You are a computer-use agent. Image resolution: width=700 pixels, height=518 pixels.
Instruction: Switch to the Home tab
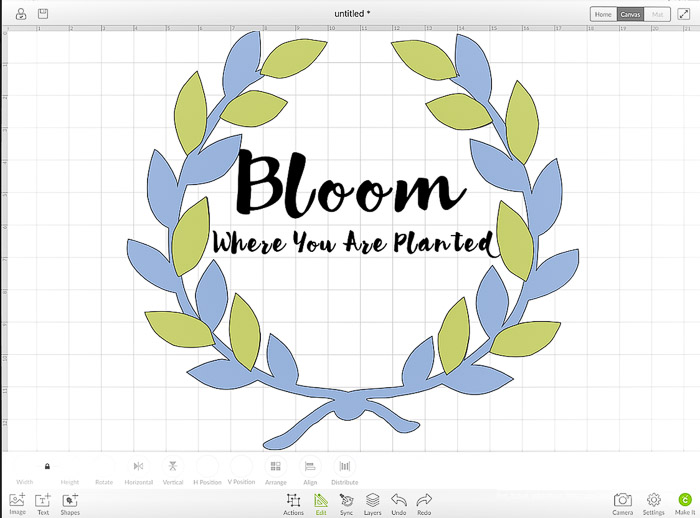603,14
